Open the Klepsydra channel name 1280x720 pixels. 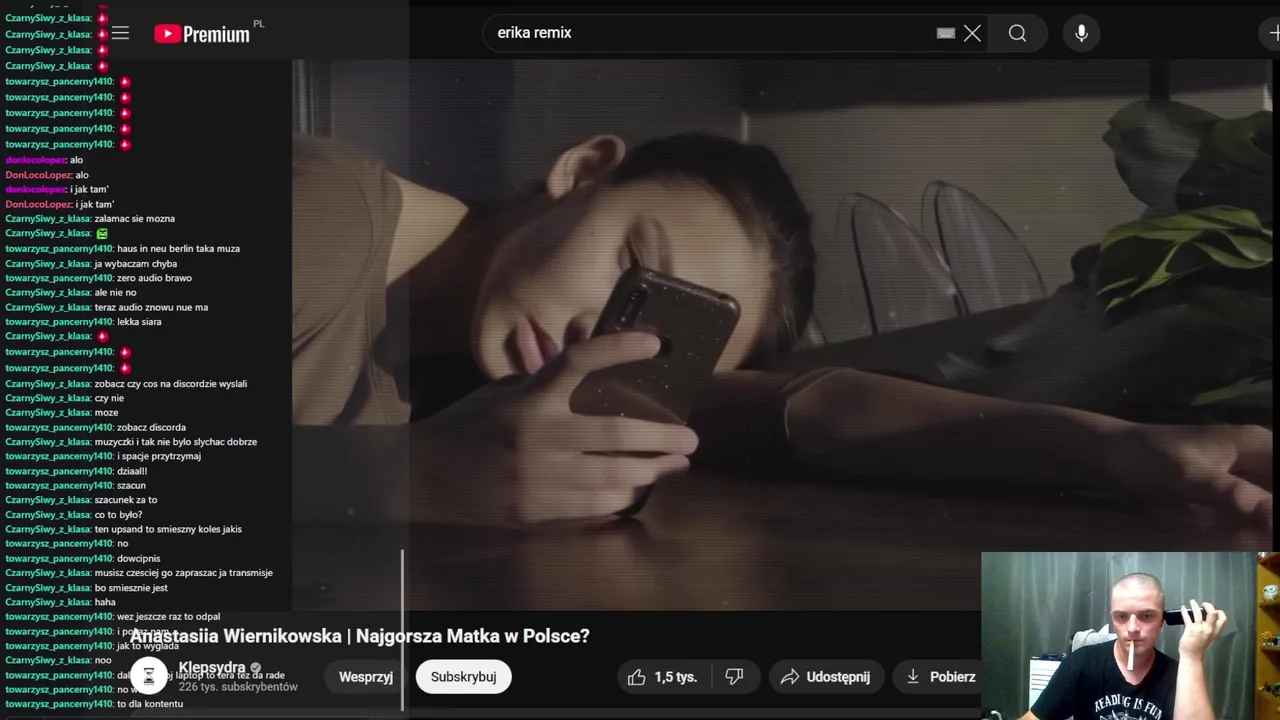[212, 667]
